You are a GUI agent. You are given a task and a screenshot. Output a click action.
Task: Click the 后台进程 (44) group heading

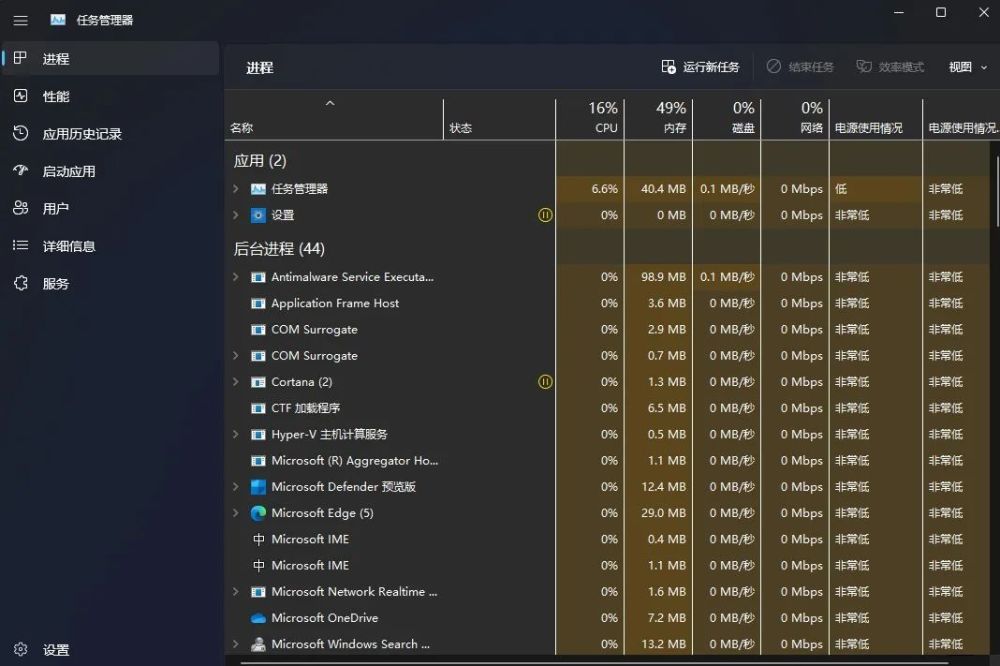(279, 249)
